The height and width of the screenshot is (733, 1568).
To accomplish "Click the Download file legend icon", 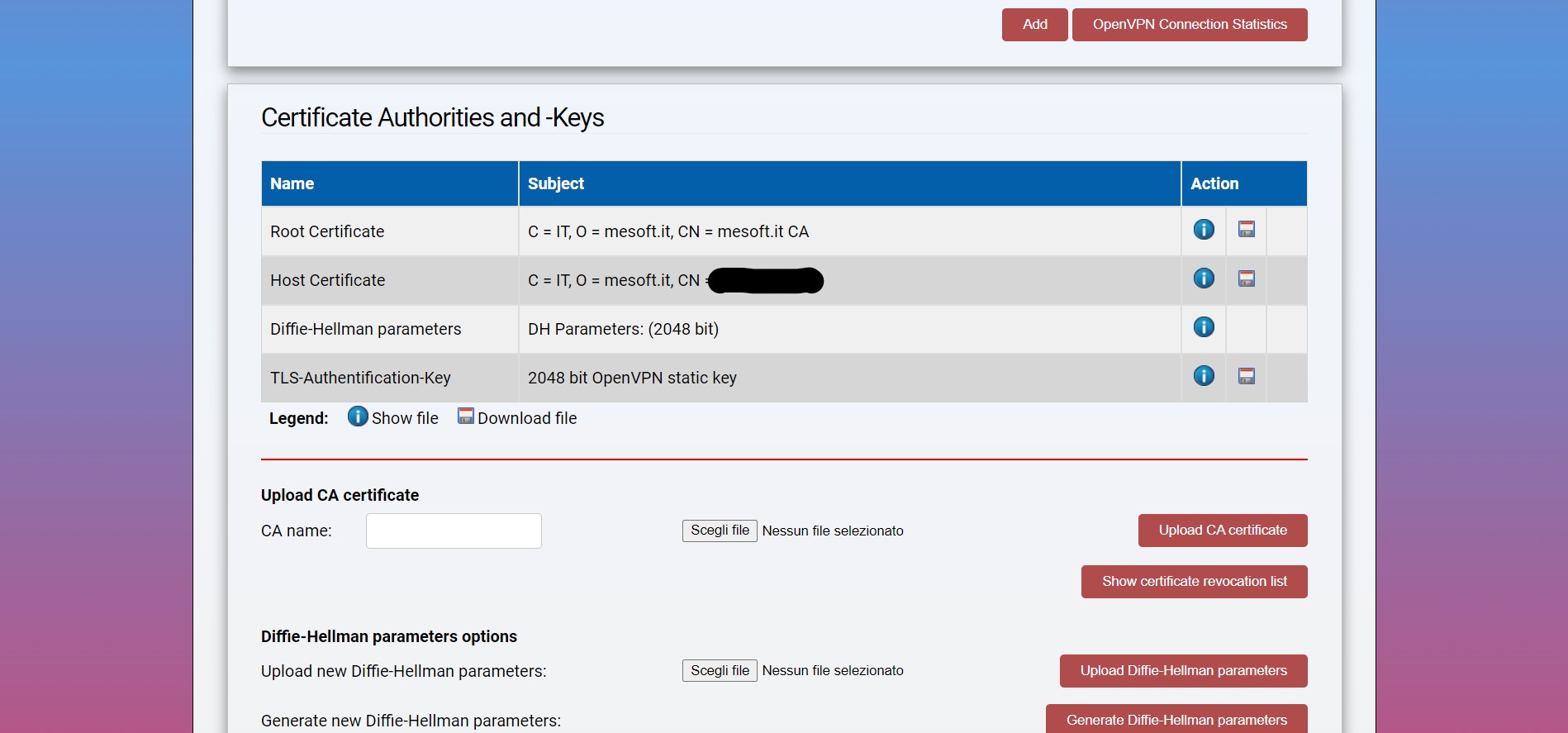I will [x=466, y=416].
